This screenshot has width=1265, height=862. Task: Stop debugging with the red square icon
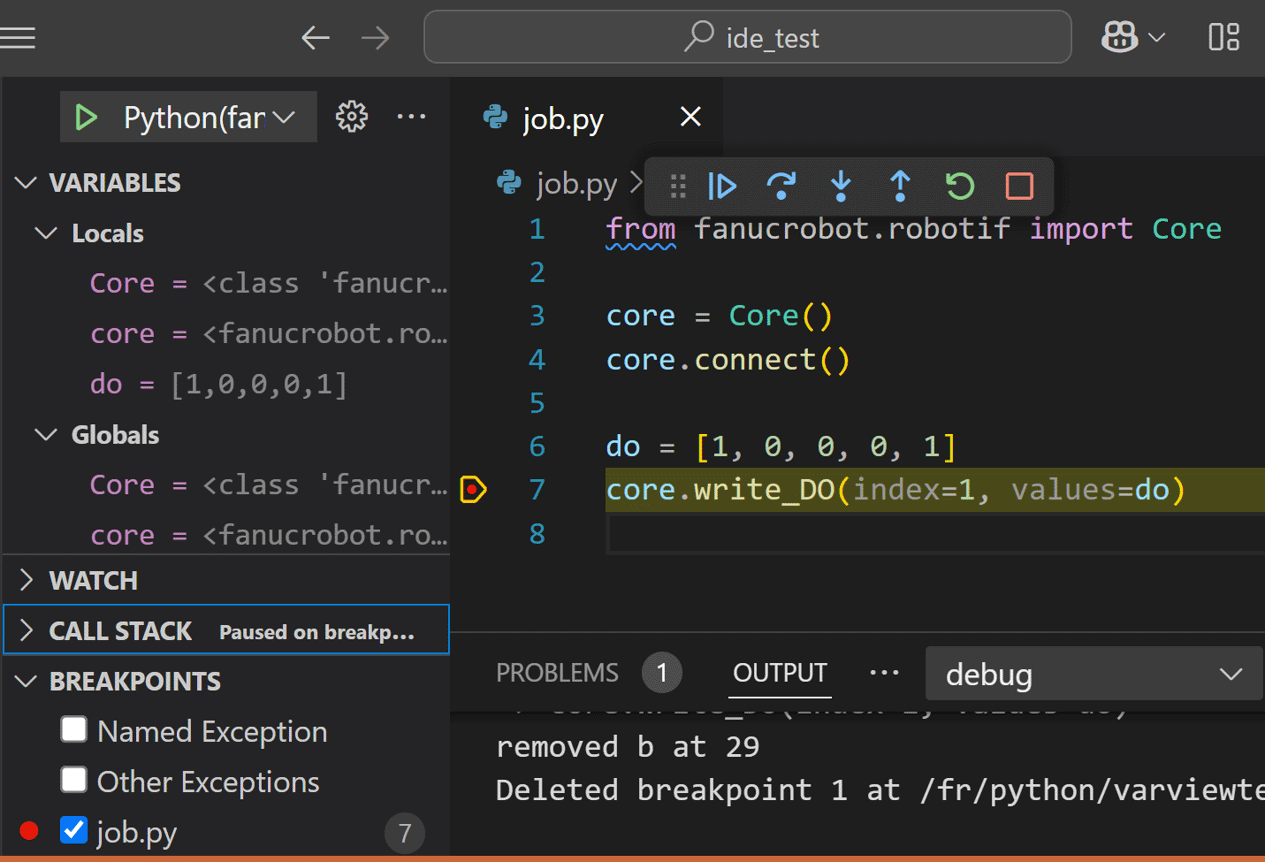click(x=1017, y=186)
